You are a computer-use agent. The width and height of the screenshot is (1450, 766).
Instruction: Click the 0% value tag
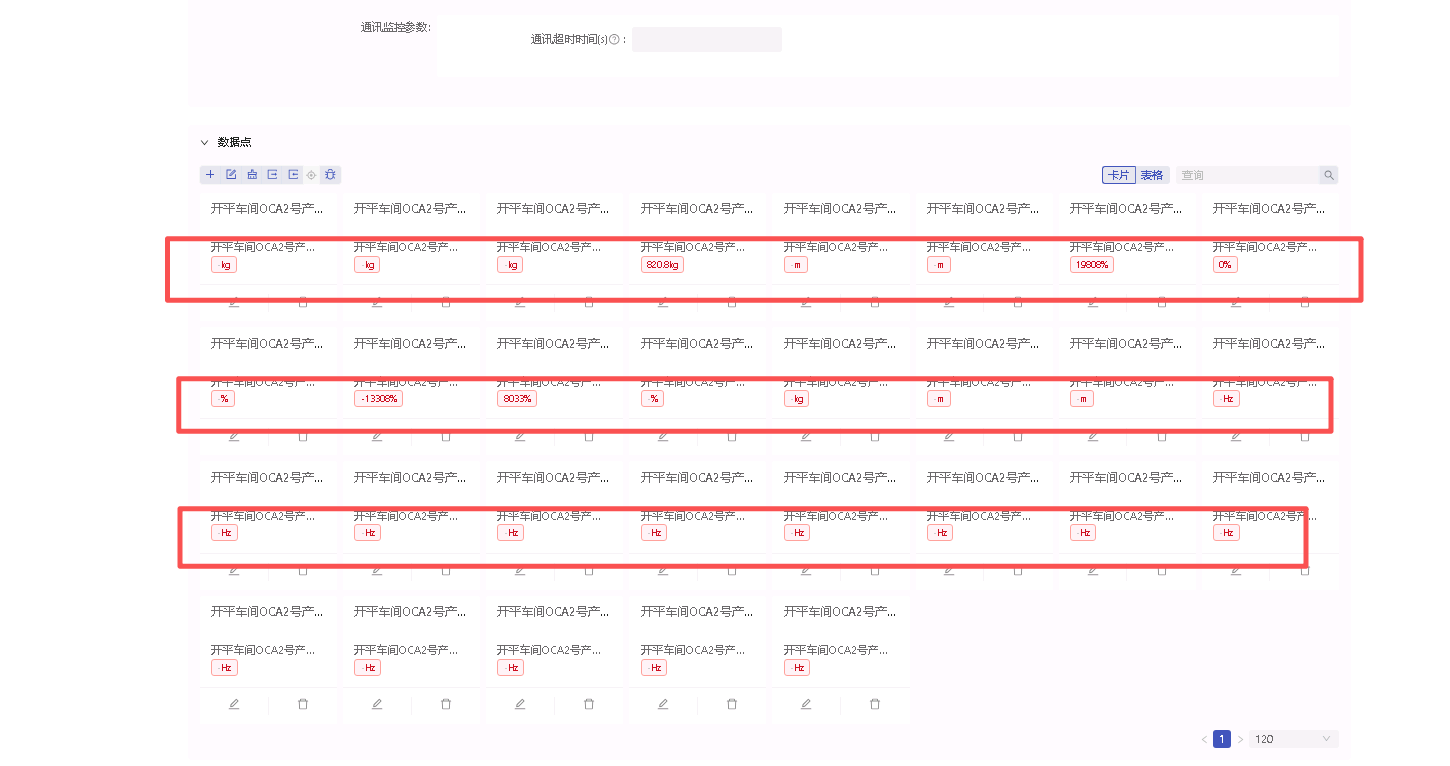1225,265
